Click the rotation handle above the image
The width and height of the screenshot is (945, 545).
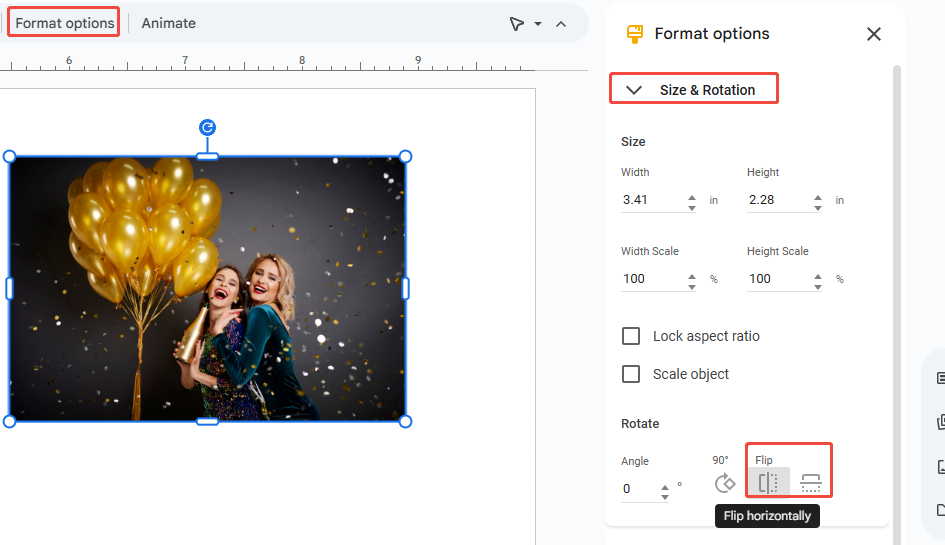207,127
